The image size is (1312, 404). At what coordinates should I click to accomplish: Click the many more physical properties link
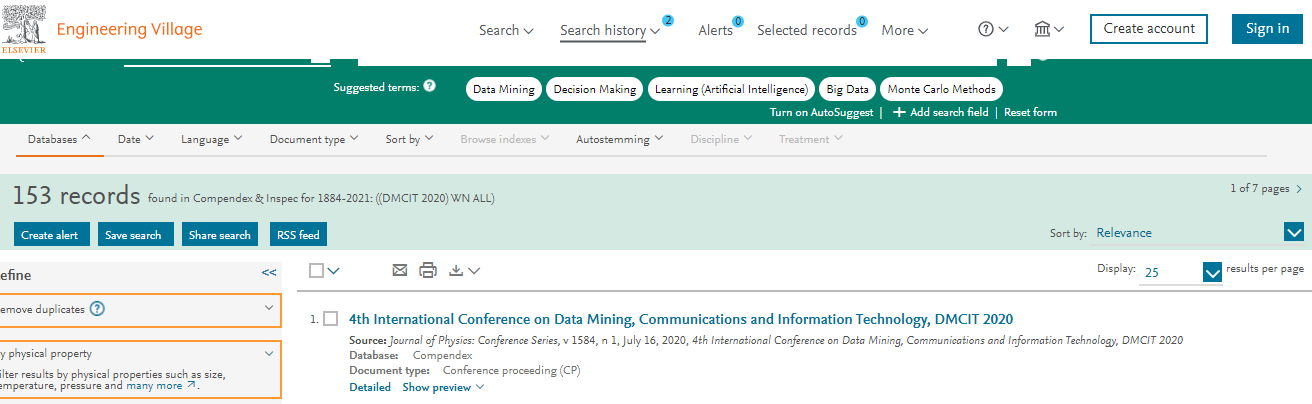coord(154,385)
